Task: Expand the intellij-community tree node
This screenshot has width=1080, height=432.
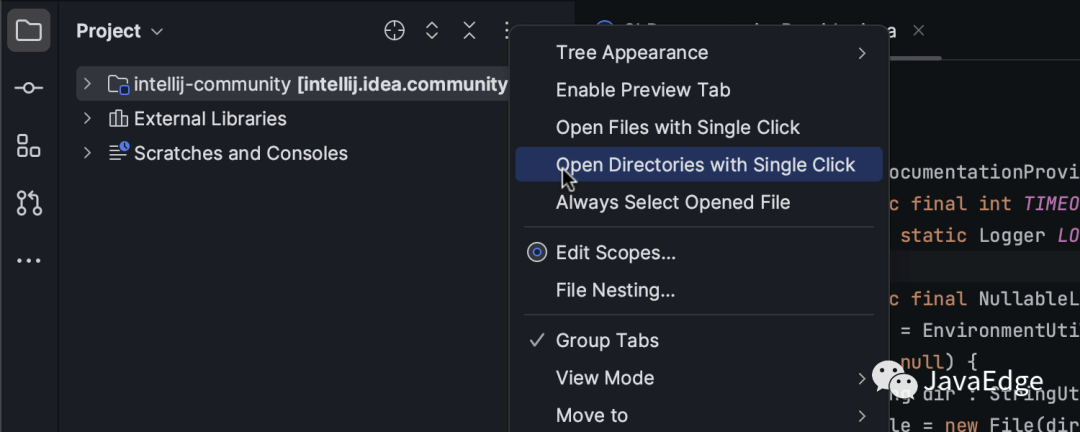Action: coord(87,84)
